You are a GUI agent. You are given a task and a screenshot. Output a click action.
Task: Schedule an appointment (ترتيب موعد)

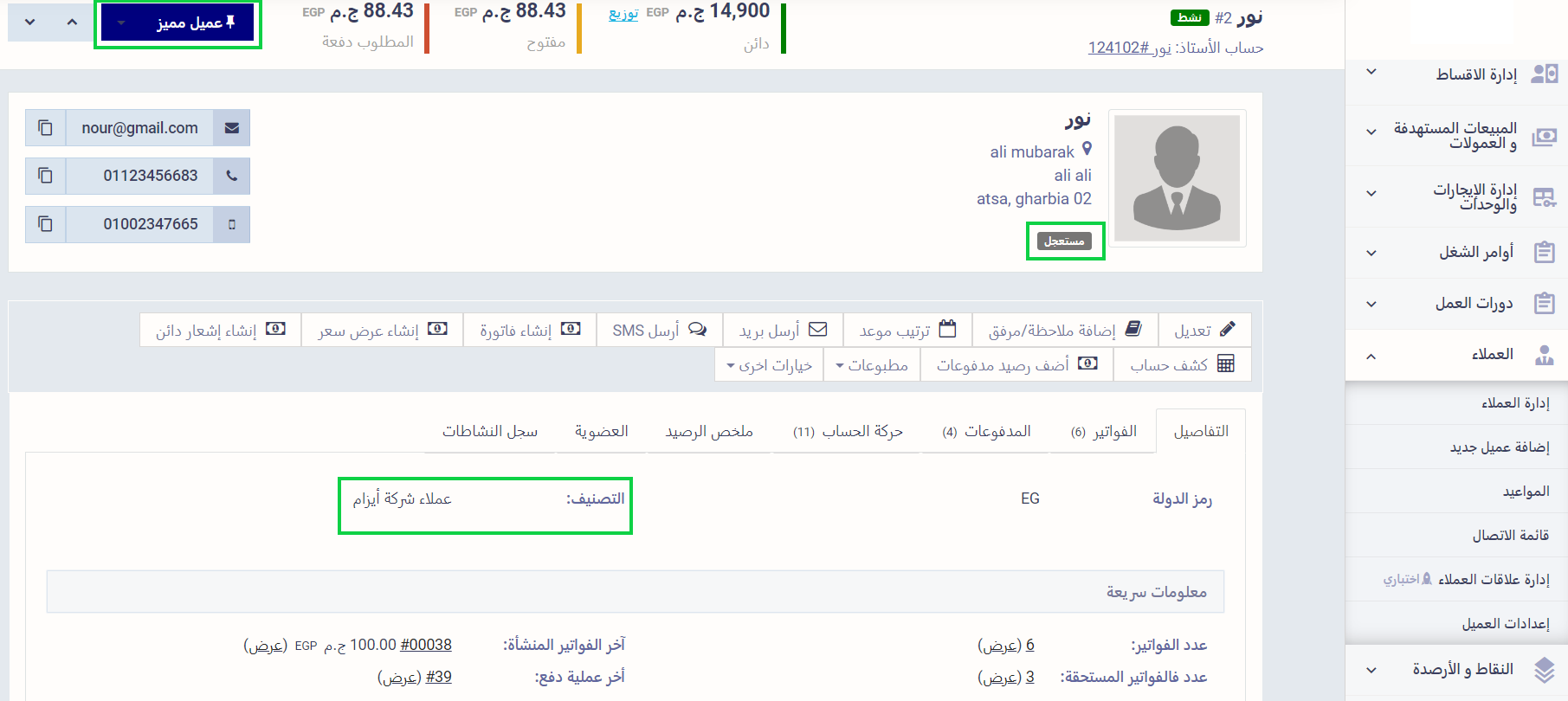pyautogui.click(x=907, y=330)
